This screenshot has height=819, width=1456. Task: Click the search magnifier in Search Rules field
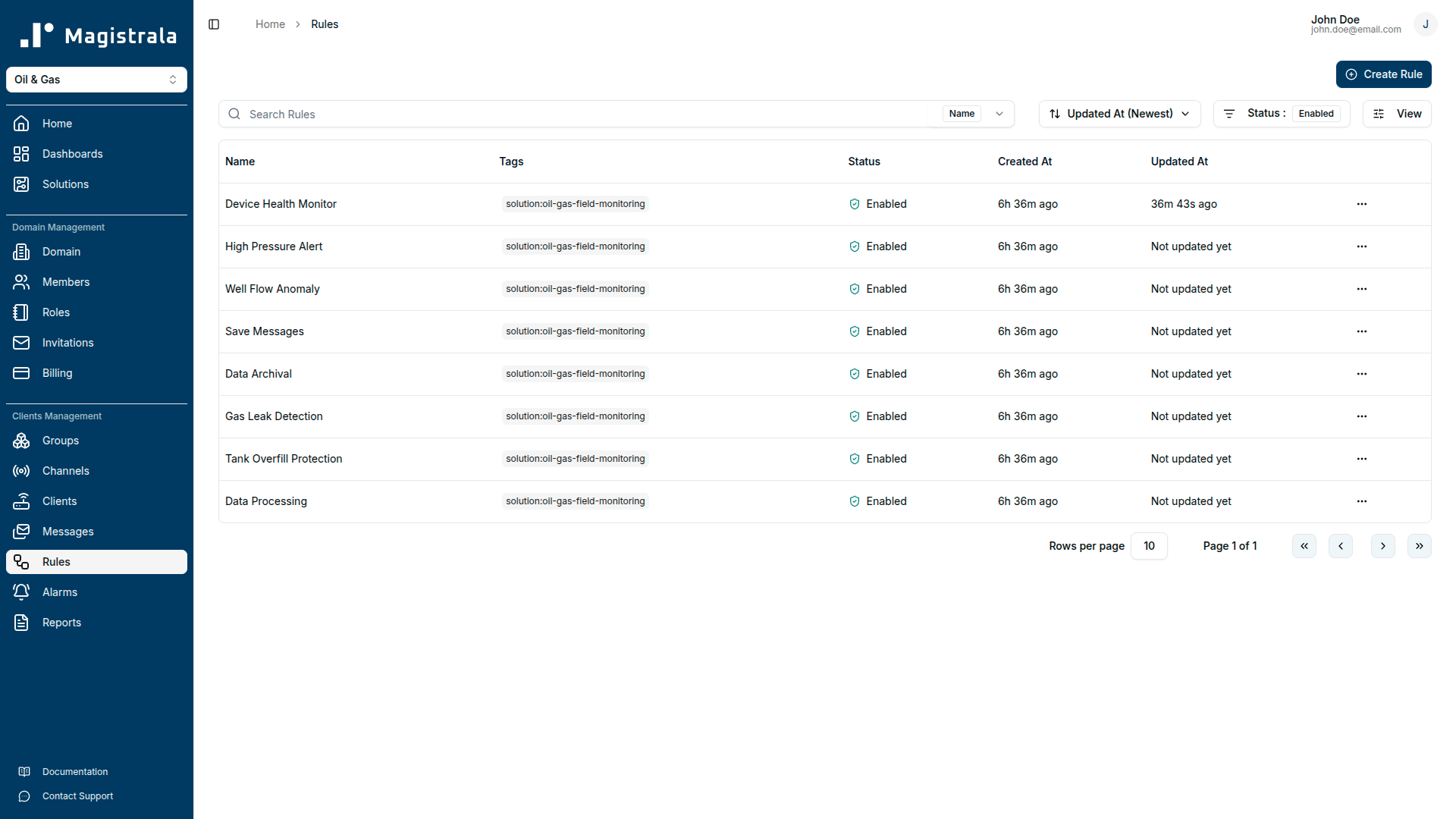(234, 114)
